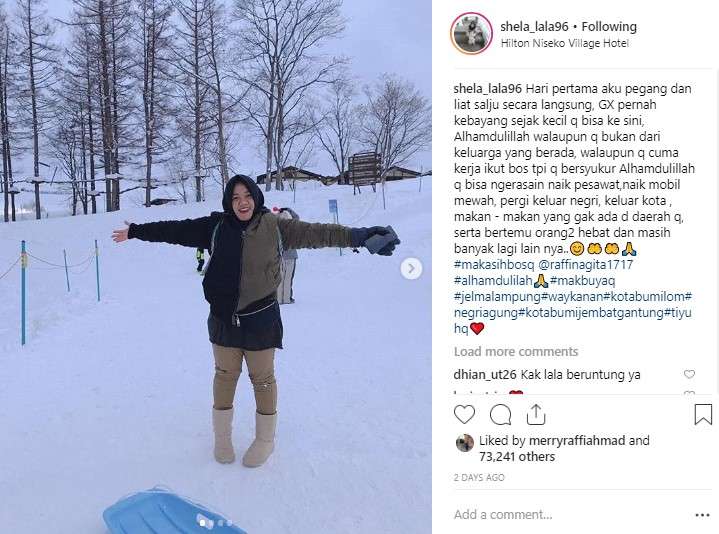
Task: Like dhian_ut26's comment
Action: point(689,374)
